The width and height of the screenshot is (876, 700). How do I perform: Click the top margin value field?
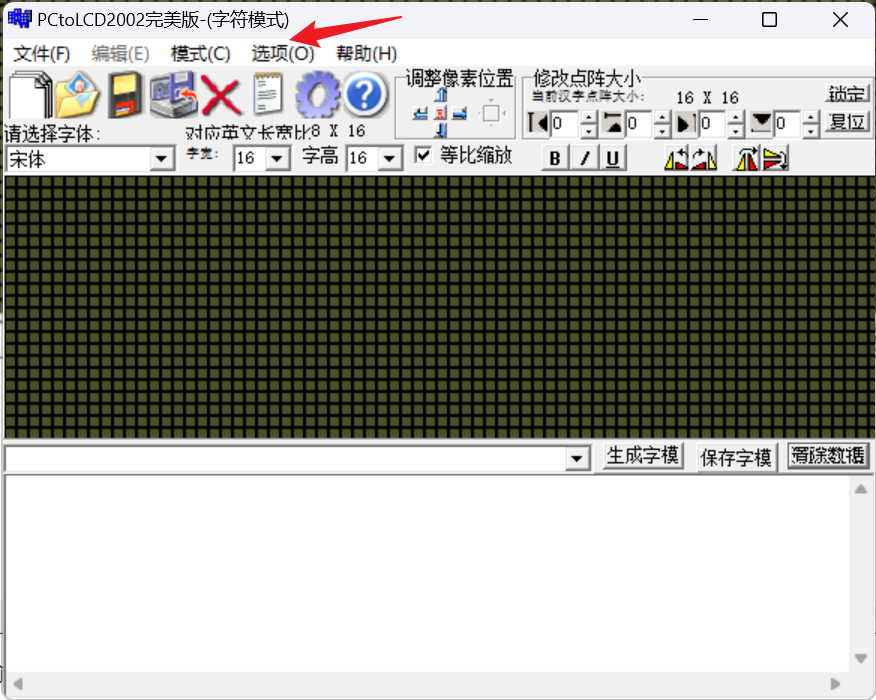pos(639,123)
